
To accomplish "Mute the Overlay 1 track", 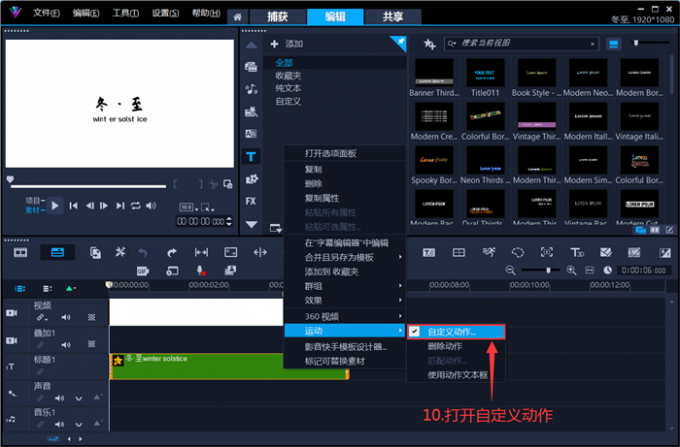I will 65,345.
